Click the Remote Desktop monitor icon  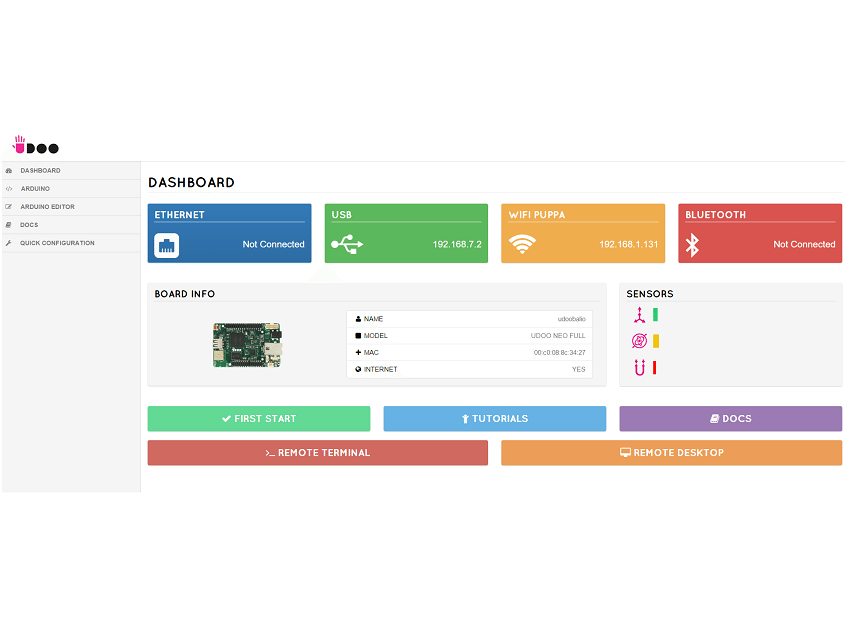[x=626, y=452]
